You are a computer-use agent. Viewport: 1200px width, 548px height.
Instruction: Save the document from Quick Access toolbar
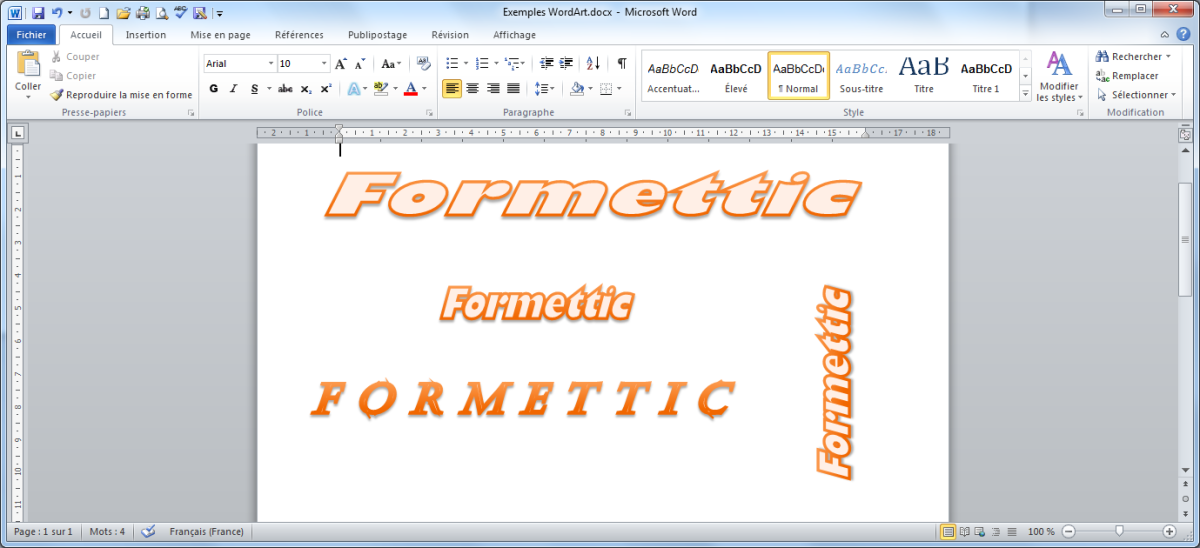38,13
